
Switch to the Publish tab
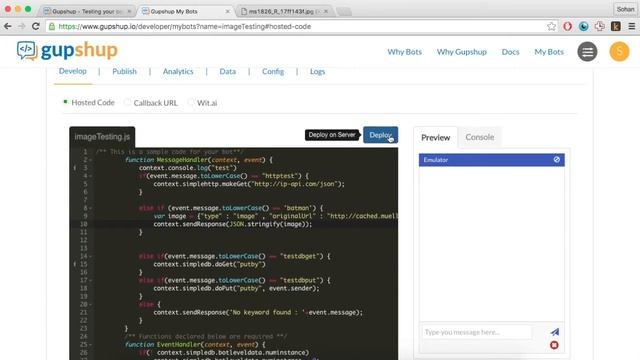(x=124, y=71)
